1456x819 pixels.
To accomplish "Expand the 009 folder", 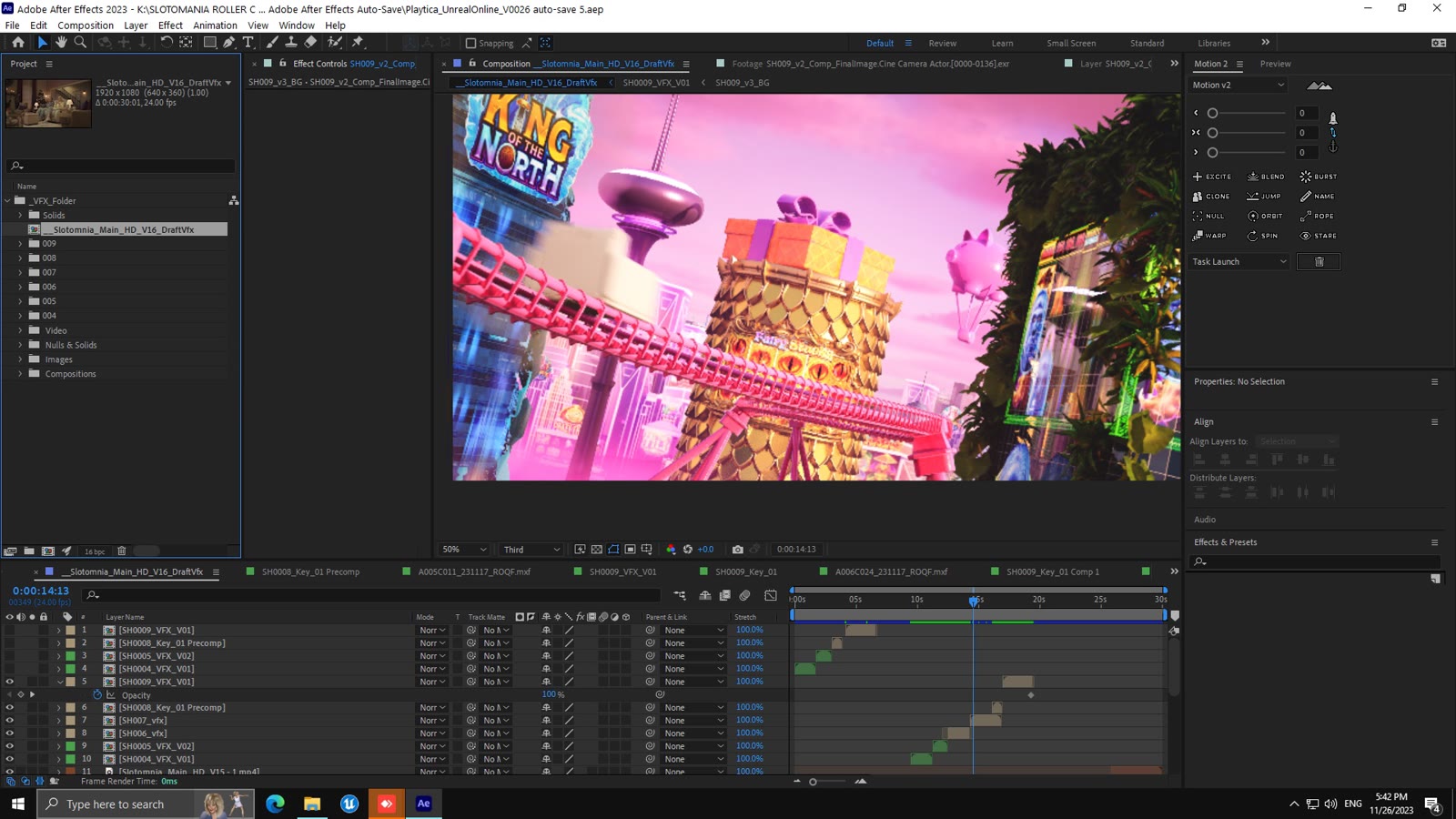I will (20, 244).
